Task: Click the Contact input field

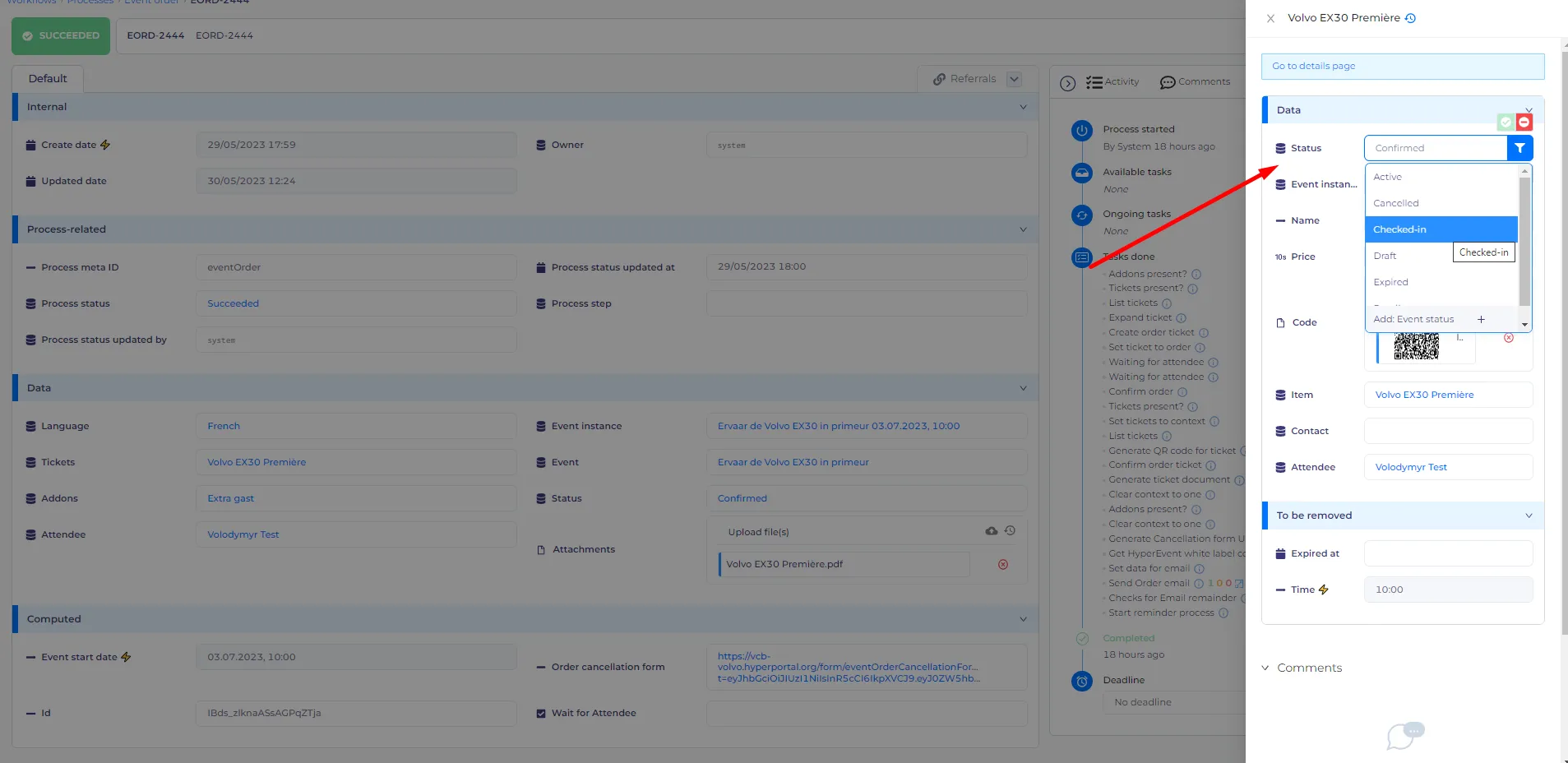Action: pyautogui.click(x=1448, y=431)
